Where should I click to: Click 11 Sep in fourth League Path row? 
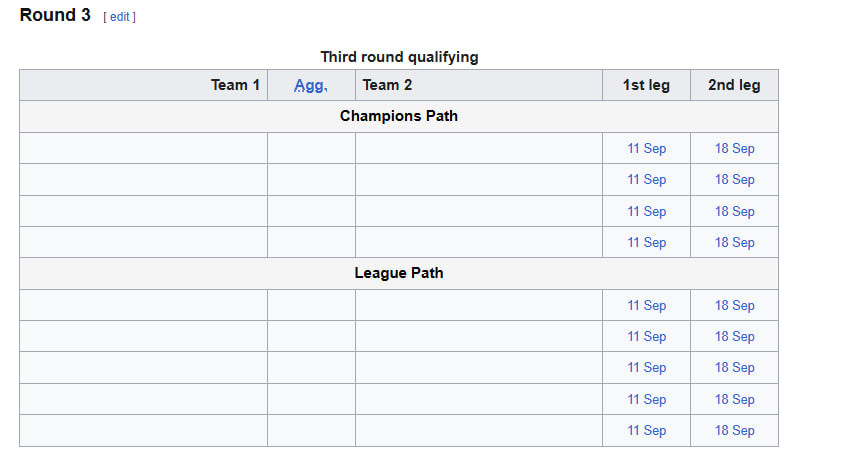tap(646, 400)
